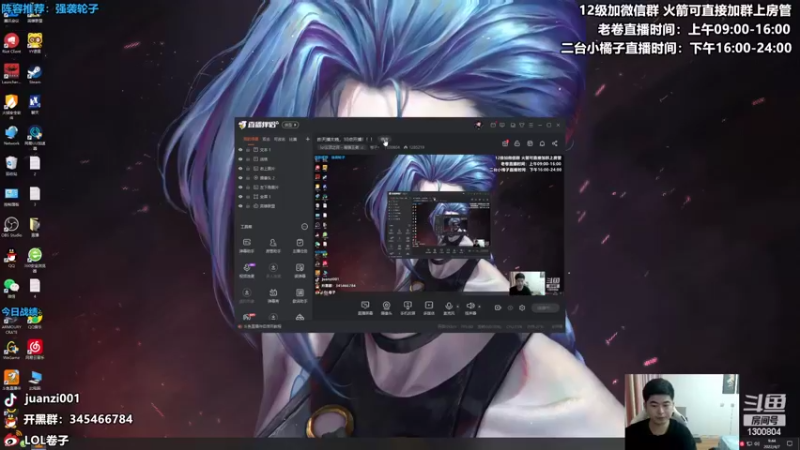Click the taskbar clock
This screenshot has height=450, width=800.
coord(772,443)
